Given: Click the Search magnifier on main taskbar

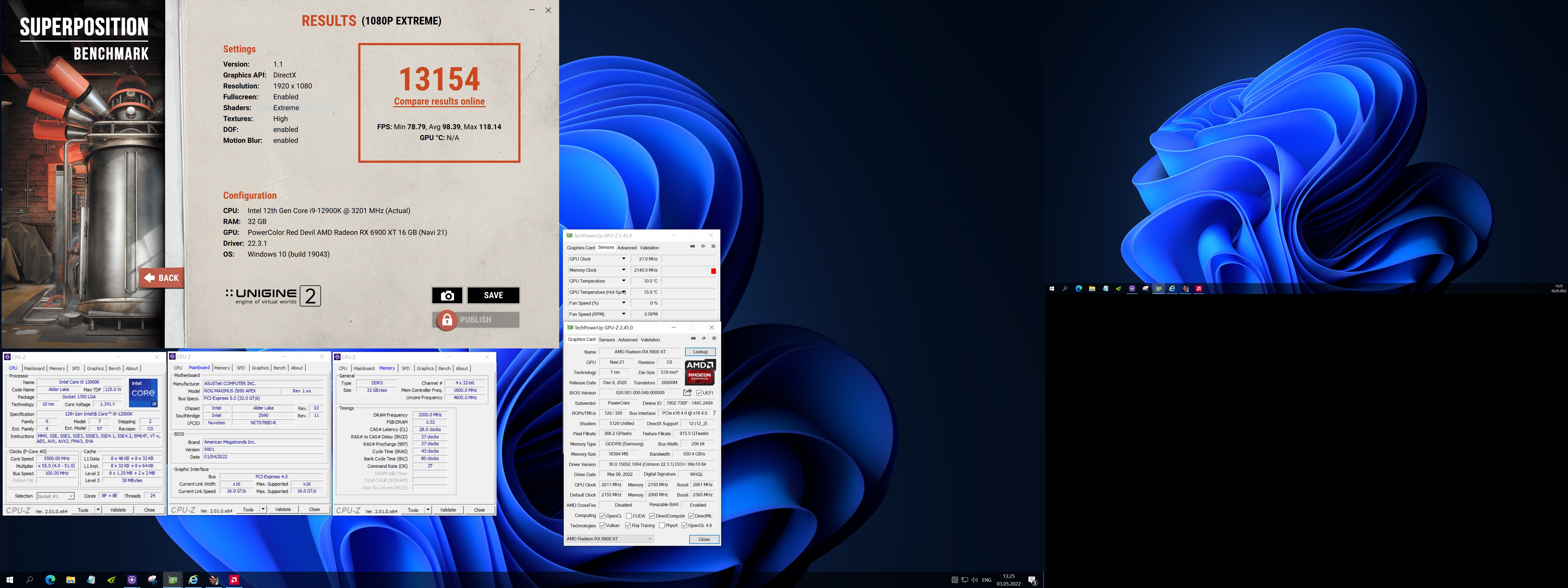Looking at the screenshot, I should pyautogui.click(x=29, y=580).
